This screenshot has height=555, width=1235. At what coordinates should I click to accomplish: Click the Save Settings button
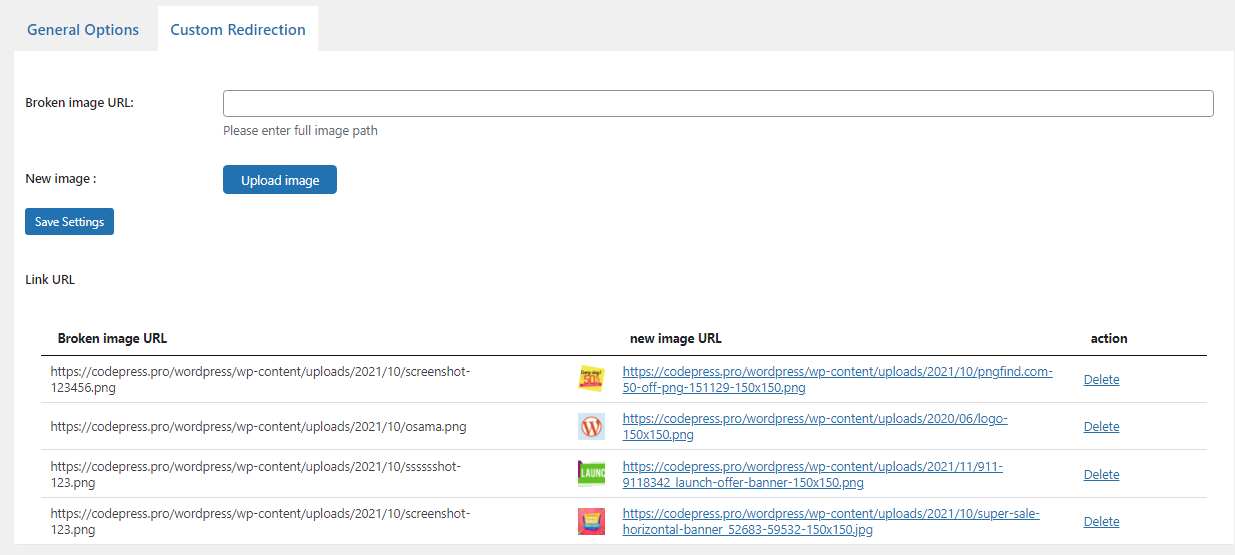tap(69, 222)
